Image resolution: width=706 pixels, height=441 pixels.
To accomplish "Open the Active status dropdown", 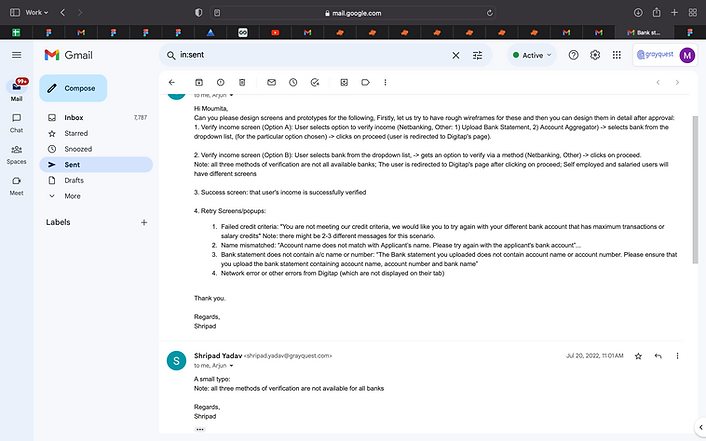I will [x=532, y=55].
